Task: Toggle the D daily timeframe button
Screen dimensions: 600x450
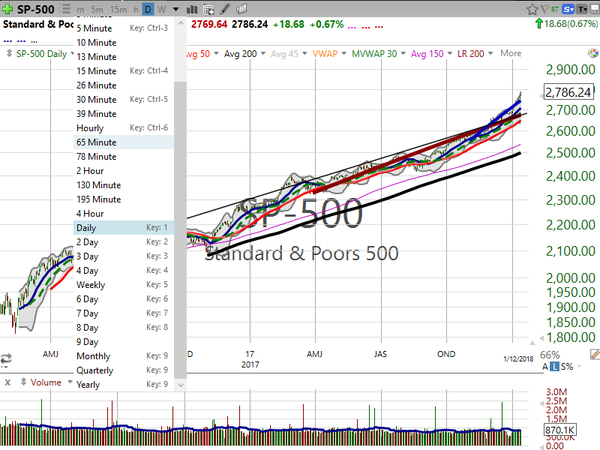Action: (x=148, y=10)
